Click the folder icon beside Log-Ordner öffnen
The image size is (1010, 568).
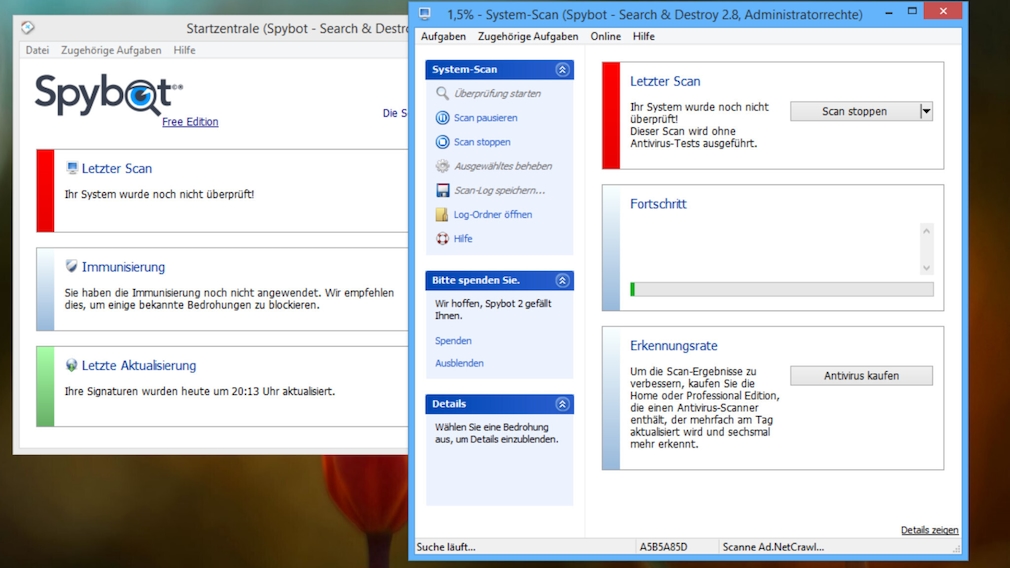[442, 214]
